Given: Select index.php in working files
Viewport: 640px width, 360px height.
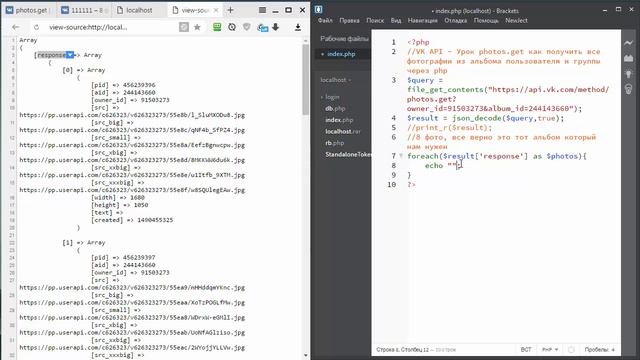Looking at the screenshot, I should coord(341,54).
